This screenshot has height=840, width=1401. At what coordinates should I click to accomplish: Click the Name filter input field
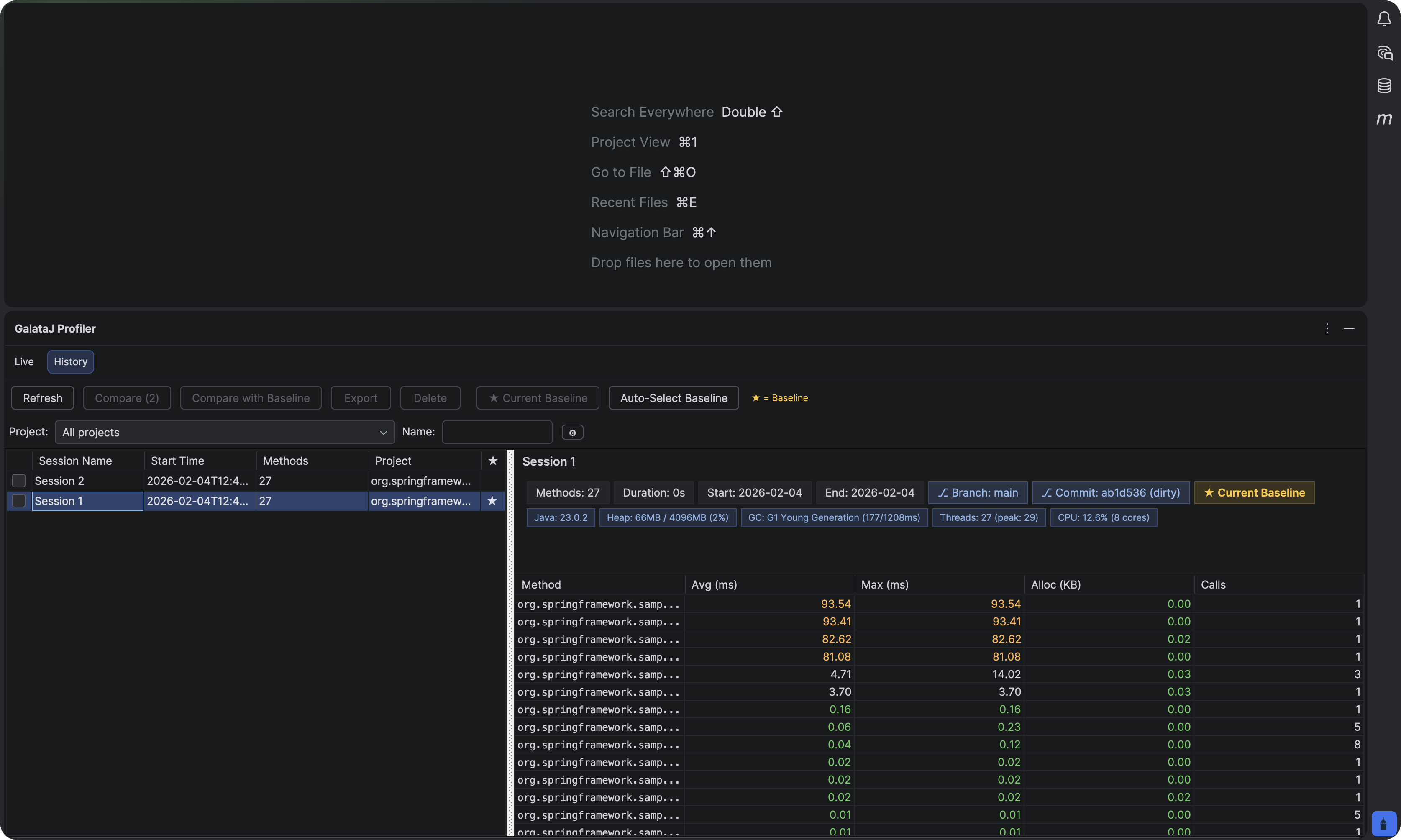[497, 433]
